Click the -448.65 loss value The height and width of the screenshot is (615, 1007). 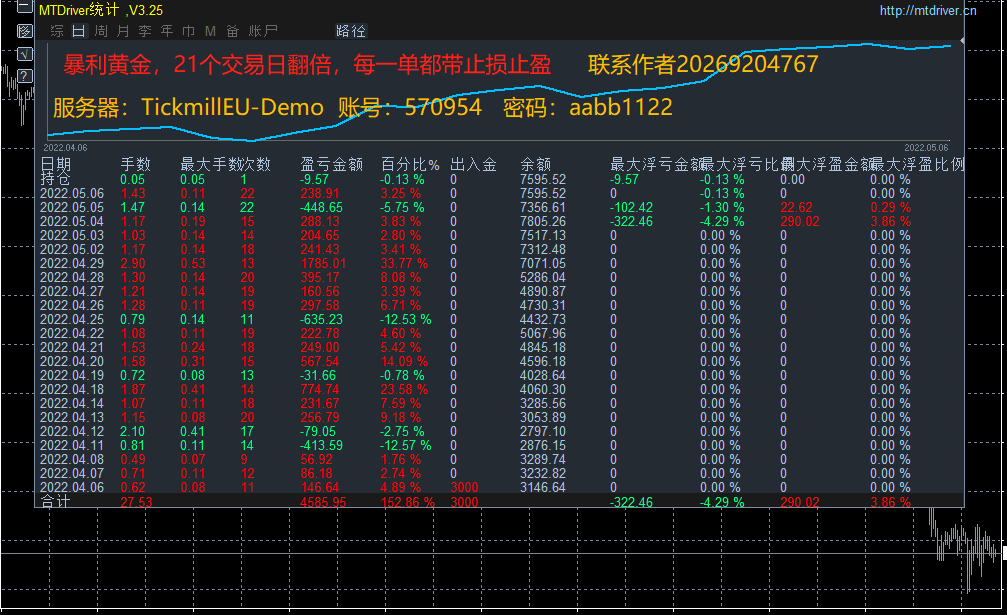(x=321, y=207)
